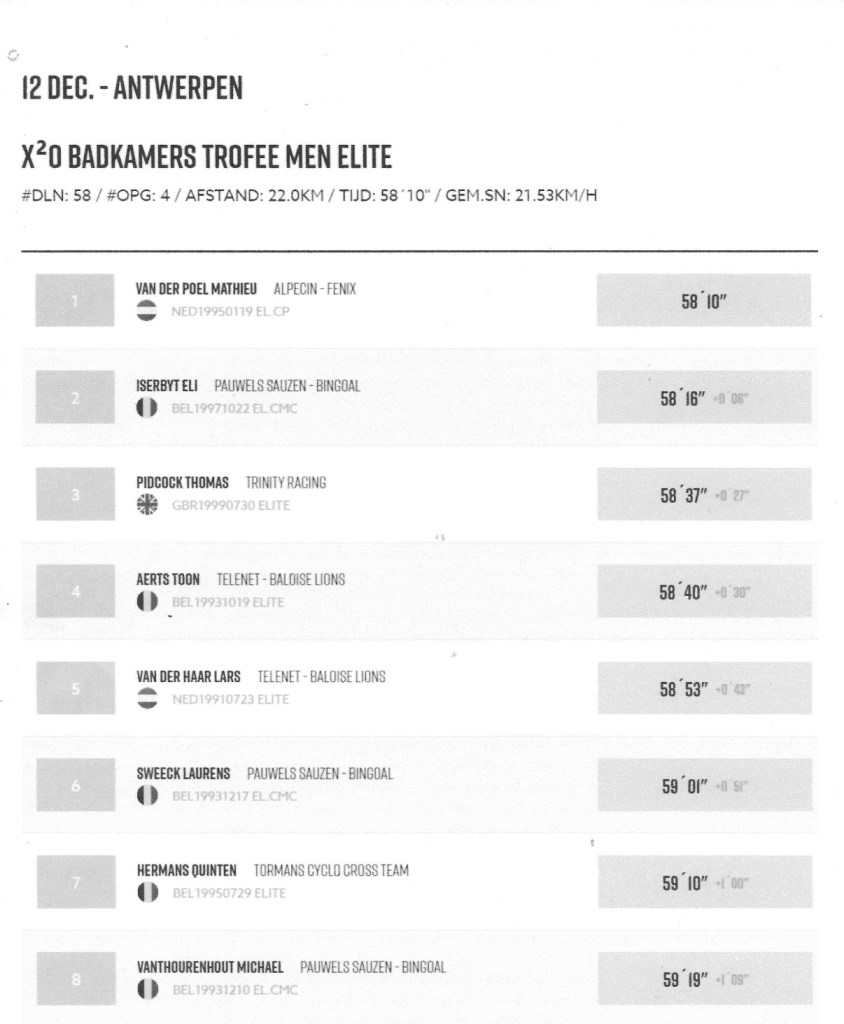
Task: Open team name Alpecin - Fenix
Action: click(x=315, y=289)
